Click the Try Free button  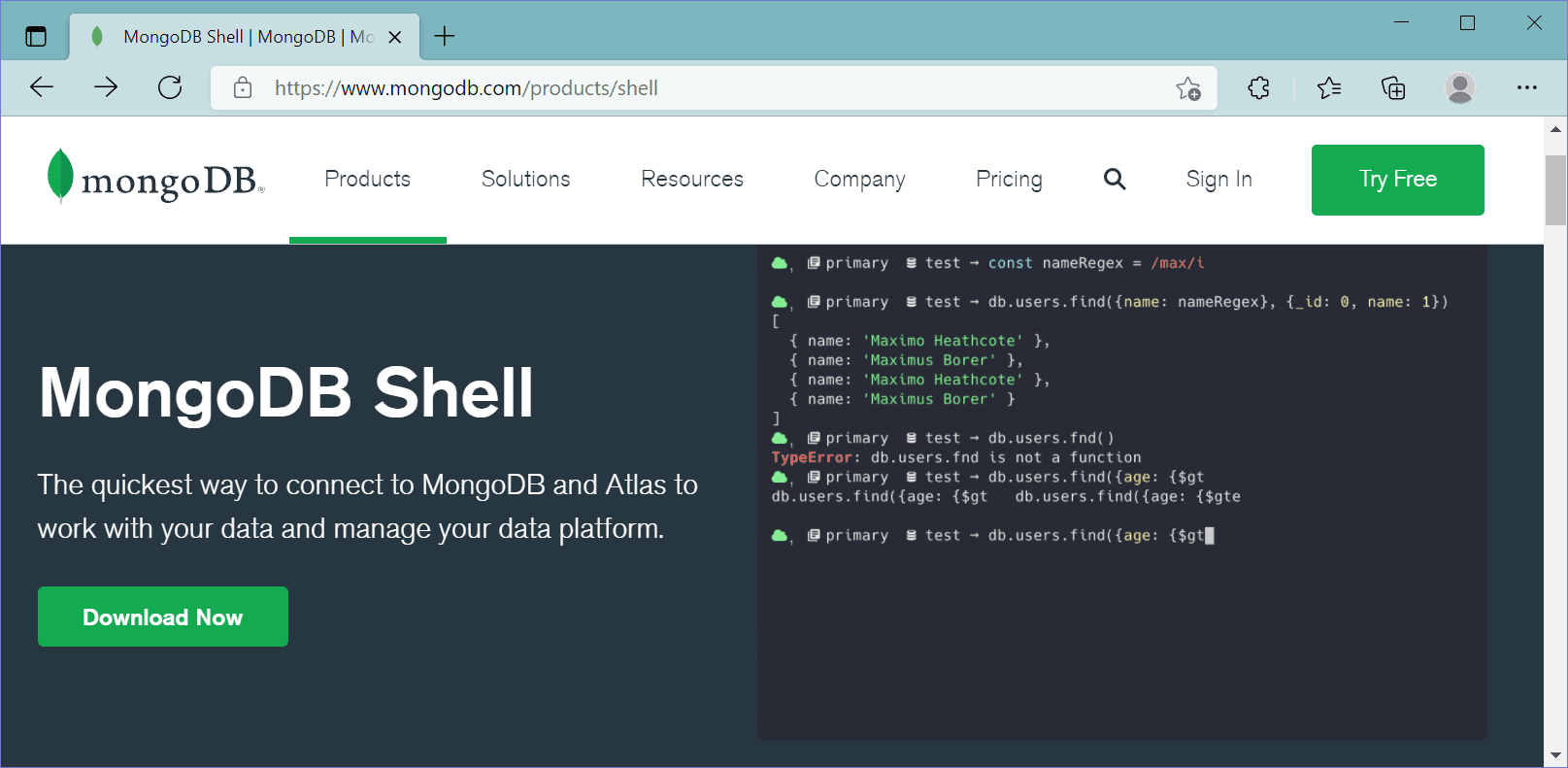pyautogui.click(x=1397, y=180)
